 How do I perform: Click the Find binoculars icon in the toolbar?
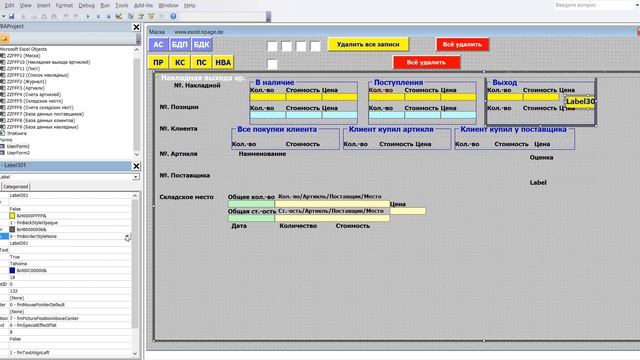54,16
